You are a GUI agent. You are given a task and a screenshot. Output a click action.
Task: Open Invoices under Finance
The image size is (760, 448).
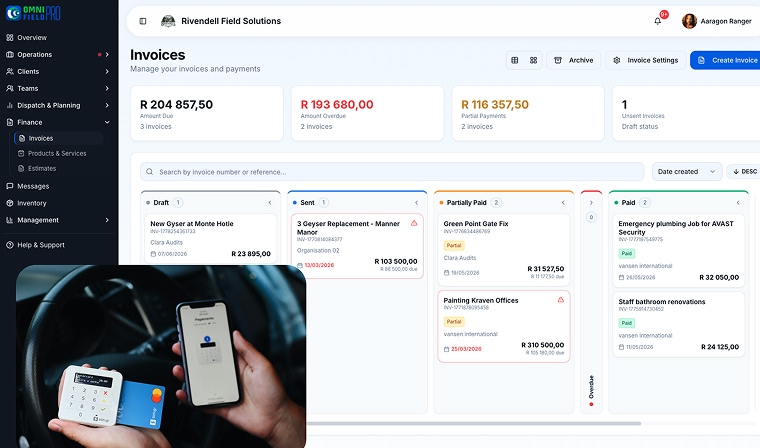pyautogui.click(x=59, y=138)
